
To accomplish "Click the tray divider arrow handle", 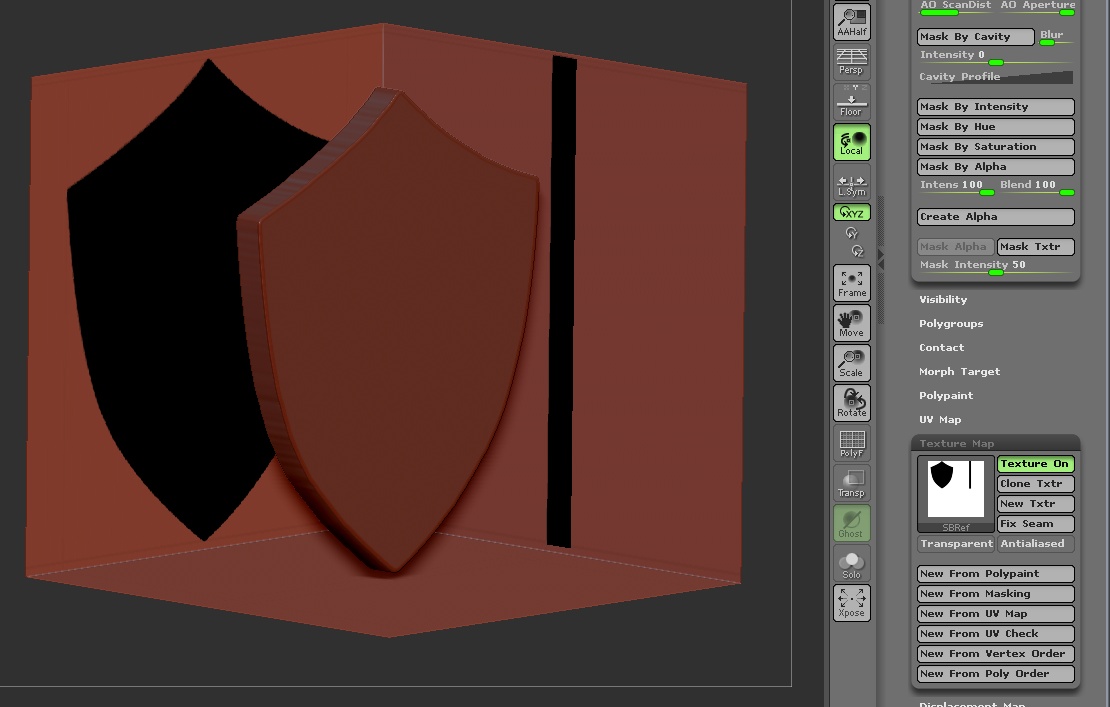I will click(881, 259).
